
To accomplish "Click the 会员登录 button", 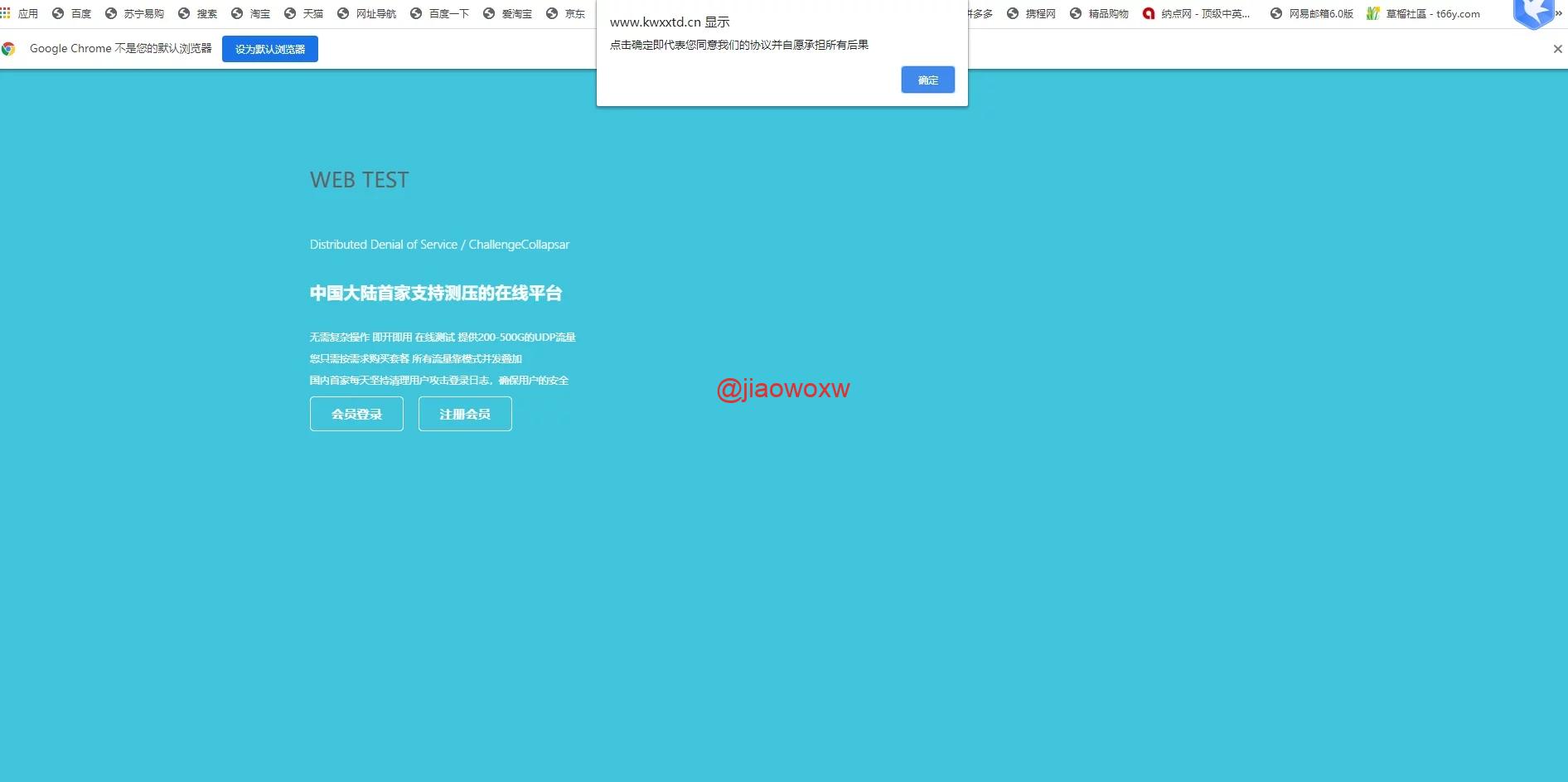I will coord(356,414).
